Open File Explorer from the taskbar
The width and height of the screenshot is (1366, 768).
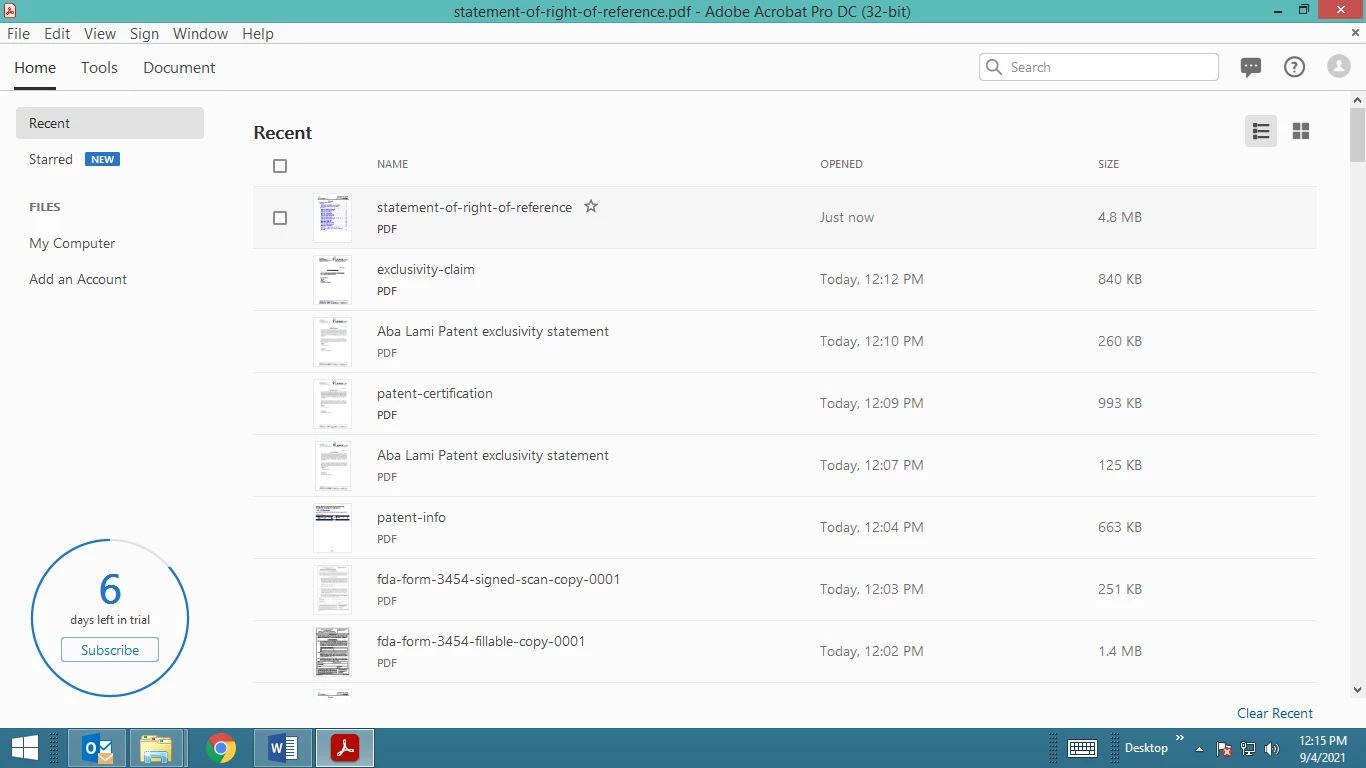155,748
